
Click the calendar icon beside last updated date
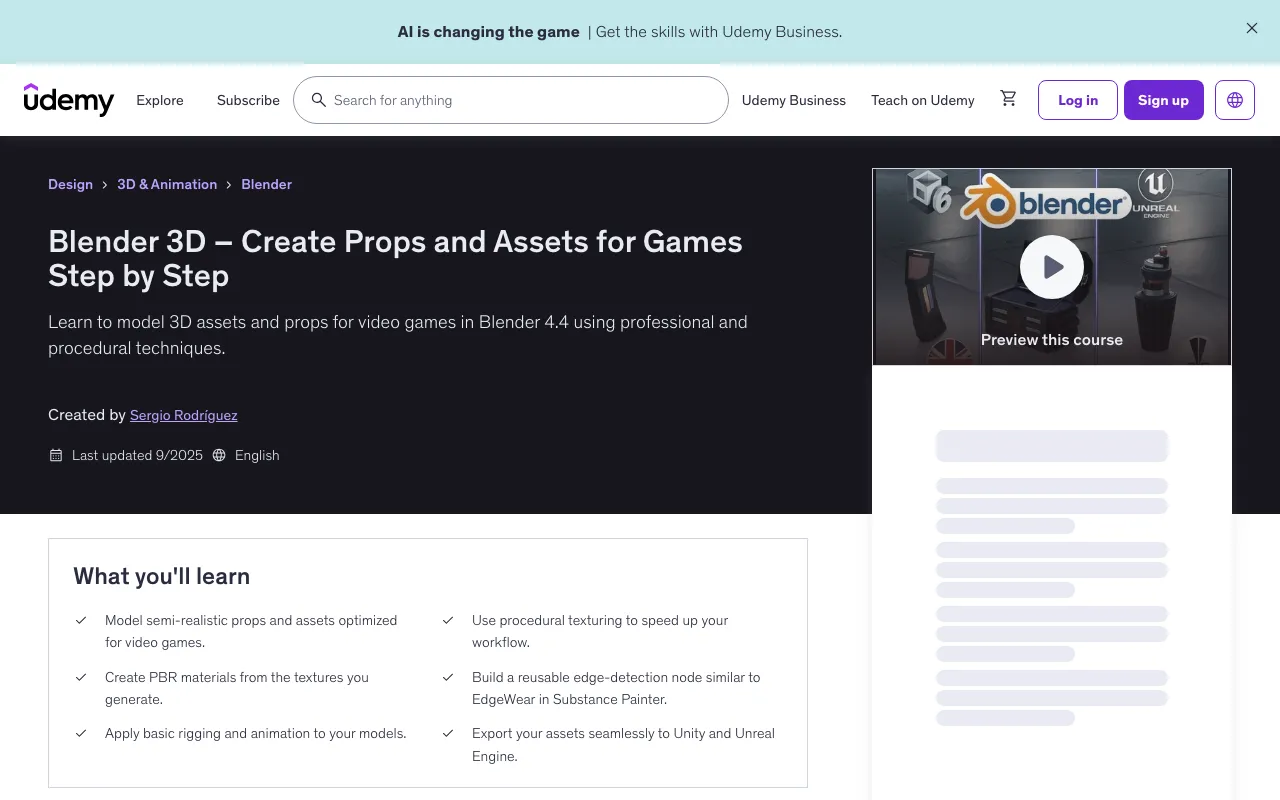pyautogui.click(x=56, y=455)
